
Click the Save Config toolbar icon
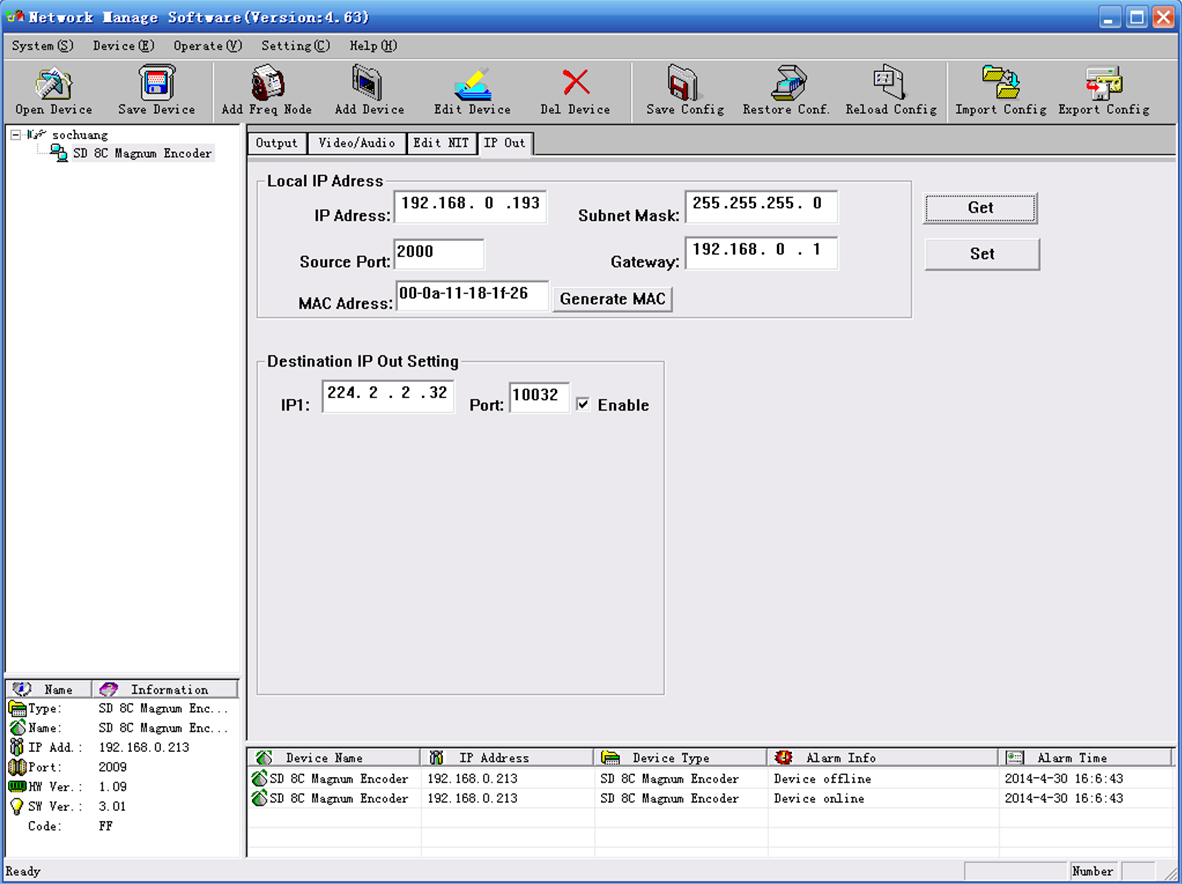pos(684,84)
